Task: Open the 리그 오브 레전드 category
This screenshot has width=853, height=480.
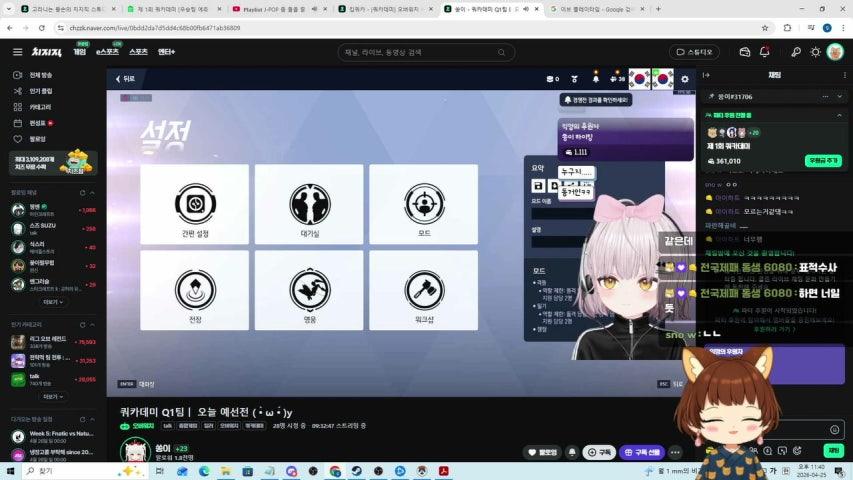Action: [53, 342]
